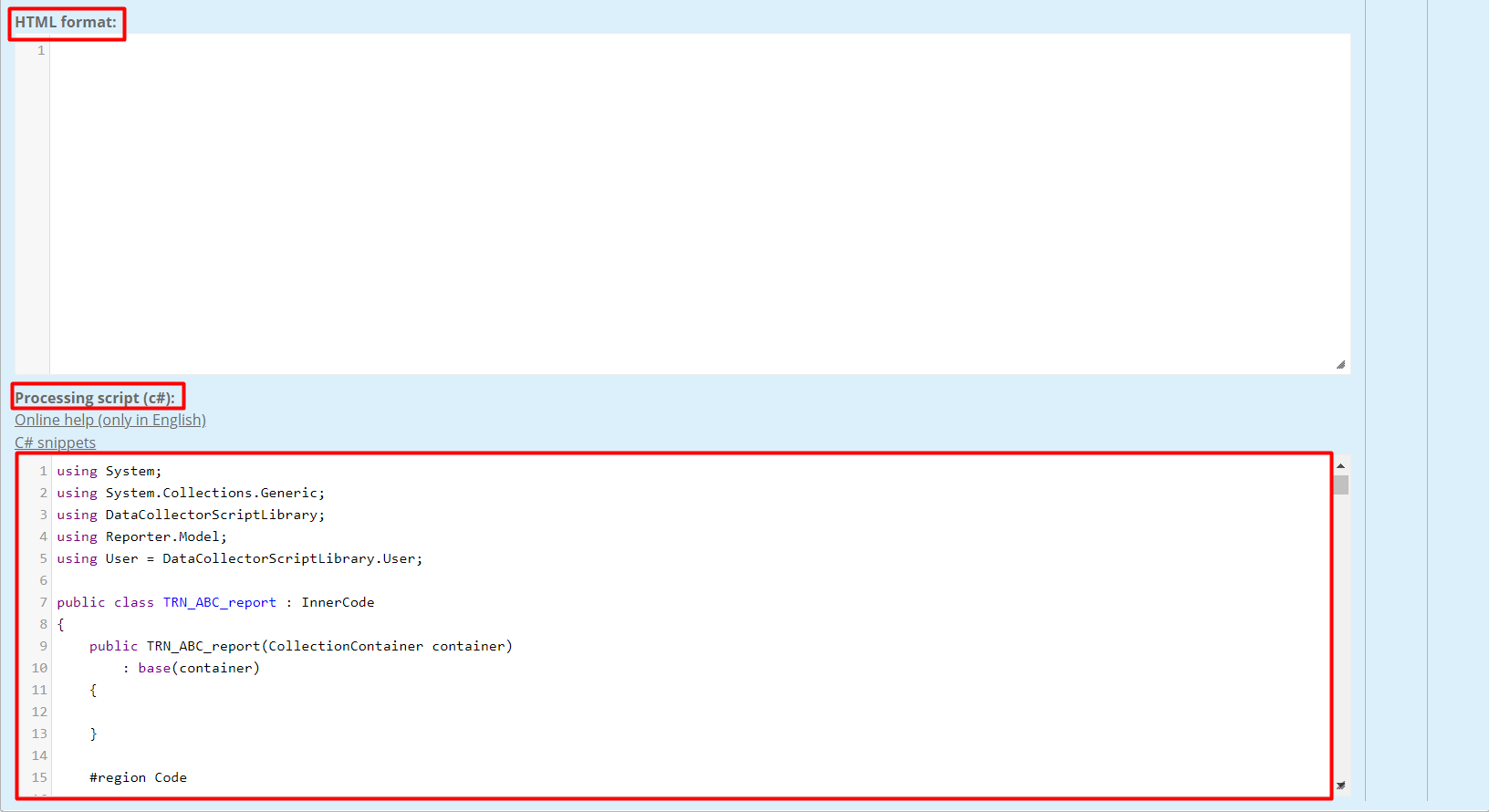Click the 'using System.Collections.Generic;' line
Screen dimensions: 1489x812
pyautogui.click(x=191, y=493)
